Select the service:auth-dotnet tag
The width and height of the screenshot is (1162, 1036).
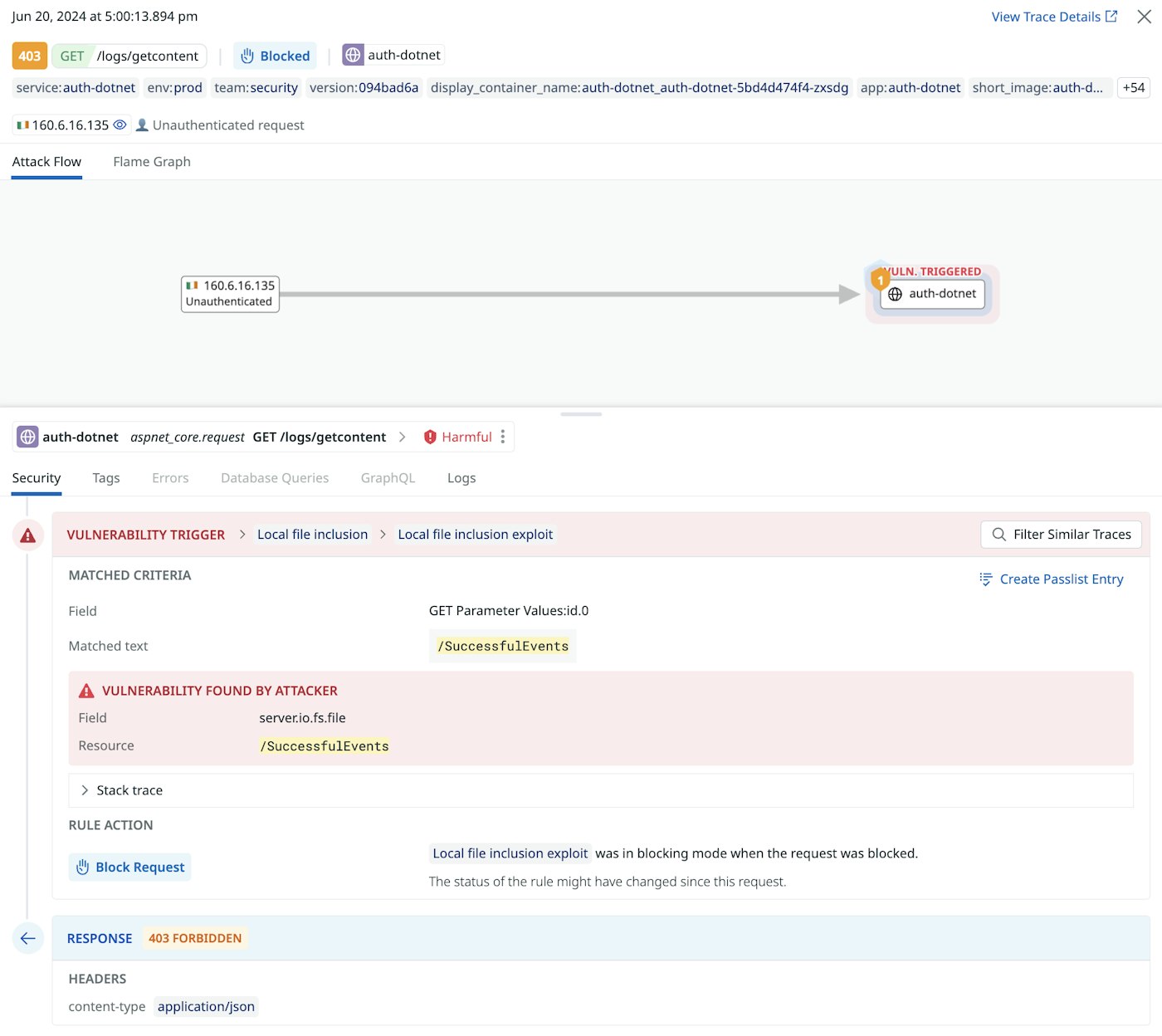click(x=76, y=87)
